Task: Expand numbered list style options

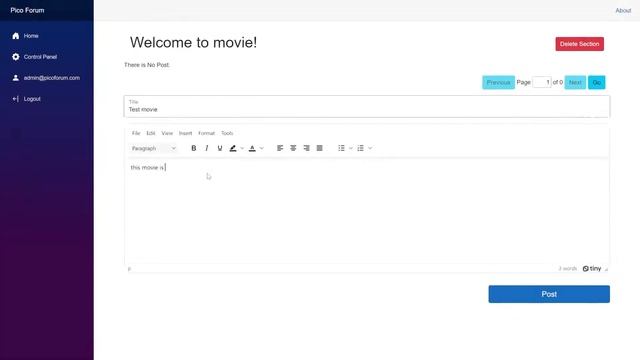Action: tap(370, 148)
